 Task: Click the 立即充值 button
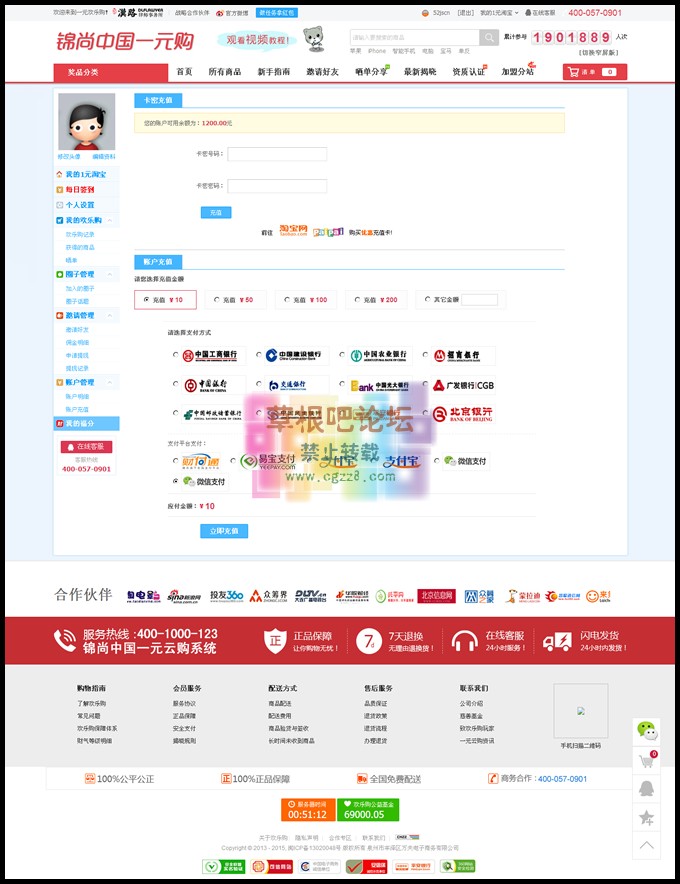click(224, 531)
